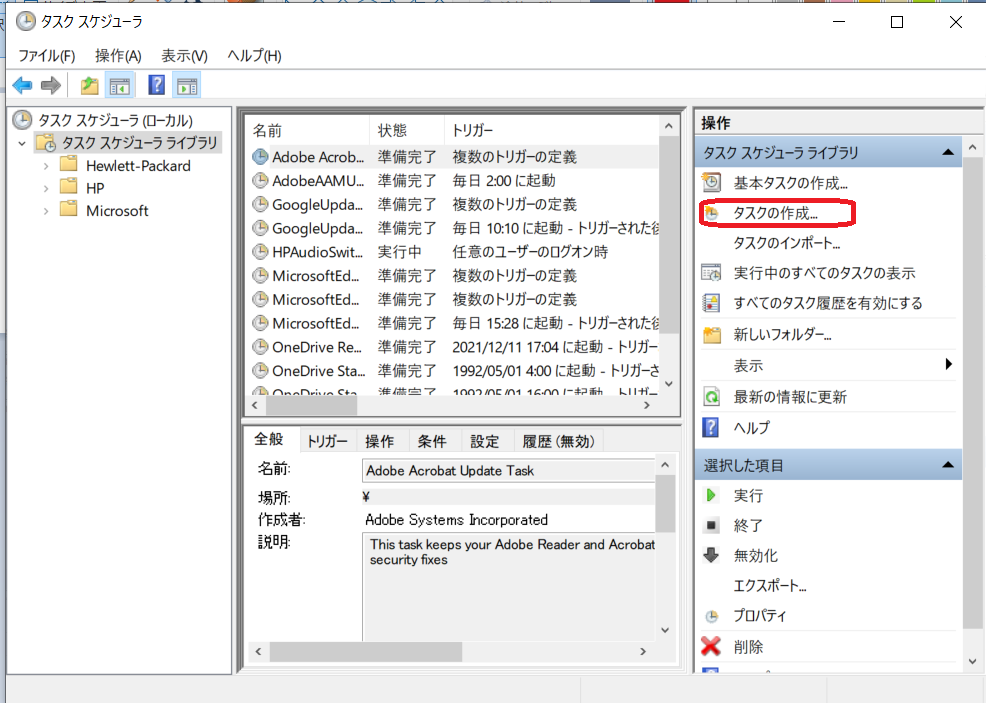This screenshot has width=986, height=703.
Task: Click the basic task creation wizard icon
Action: coord(712,183)
